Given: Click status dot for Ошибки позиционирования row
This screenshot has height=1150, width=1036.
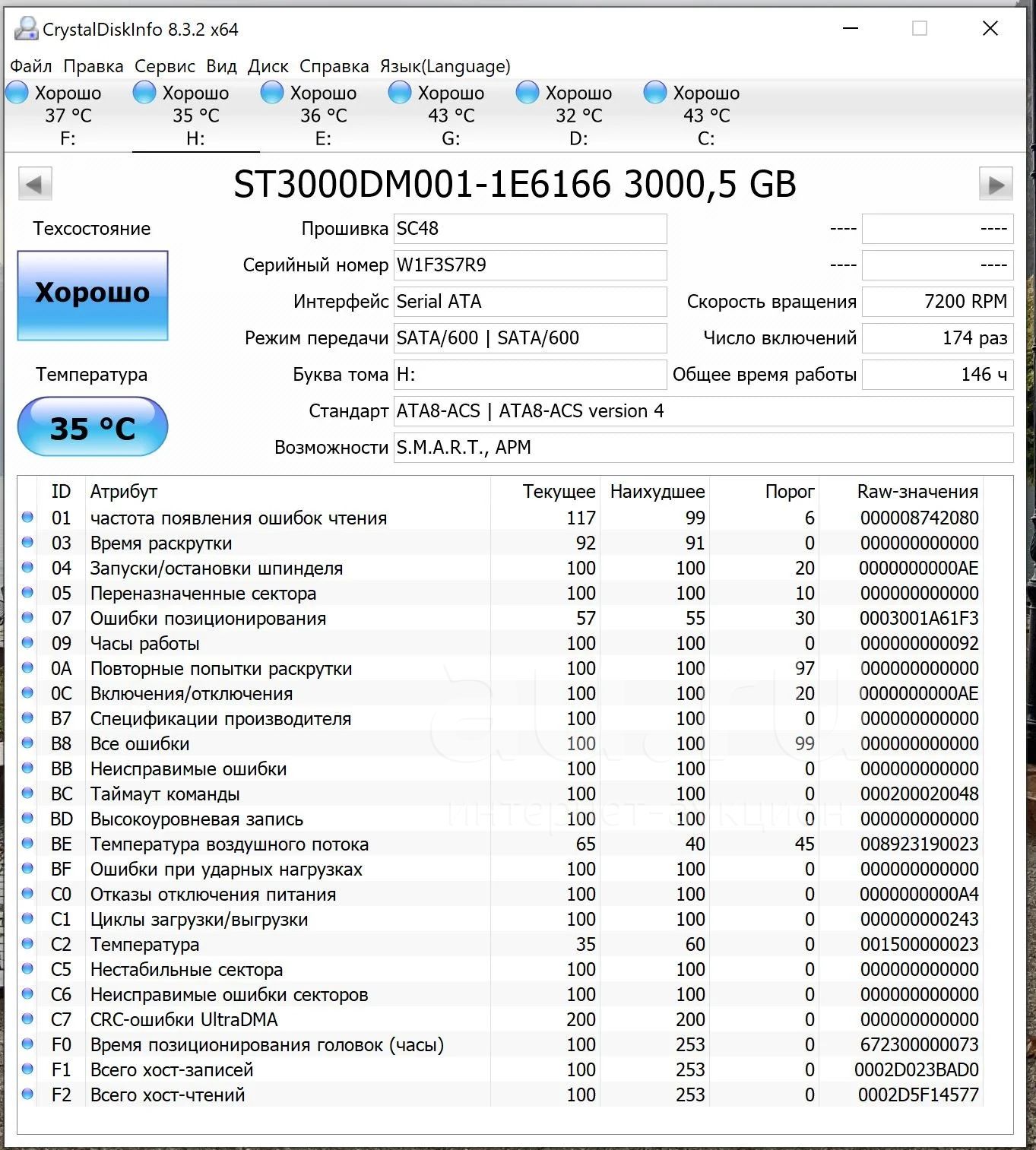Looking at the screenshot, I should point(28,618).
